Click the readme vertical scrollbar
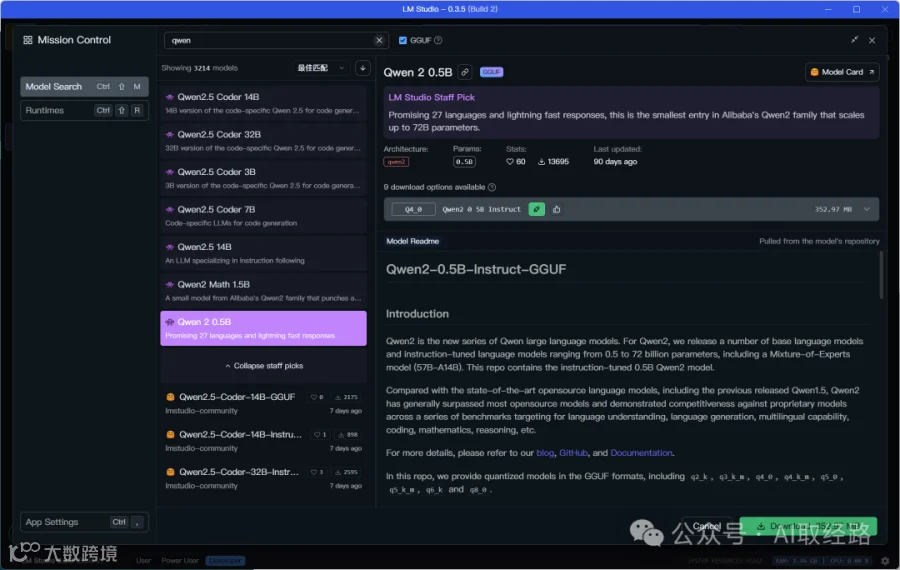This screenshot has height=570, width=900. pos(881,276)
